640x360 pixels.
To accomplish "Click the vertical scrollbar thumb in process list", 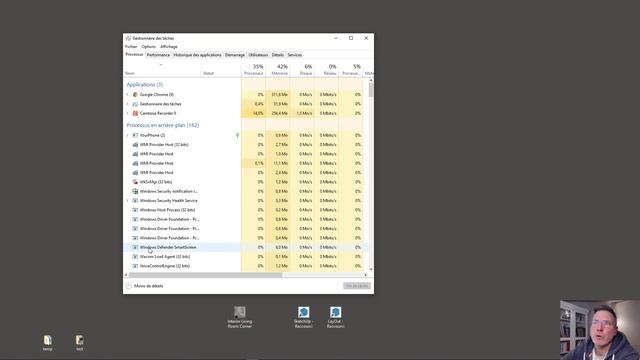I will pos(371,90).
